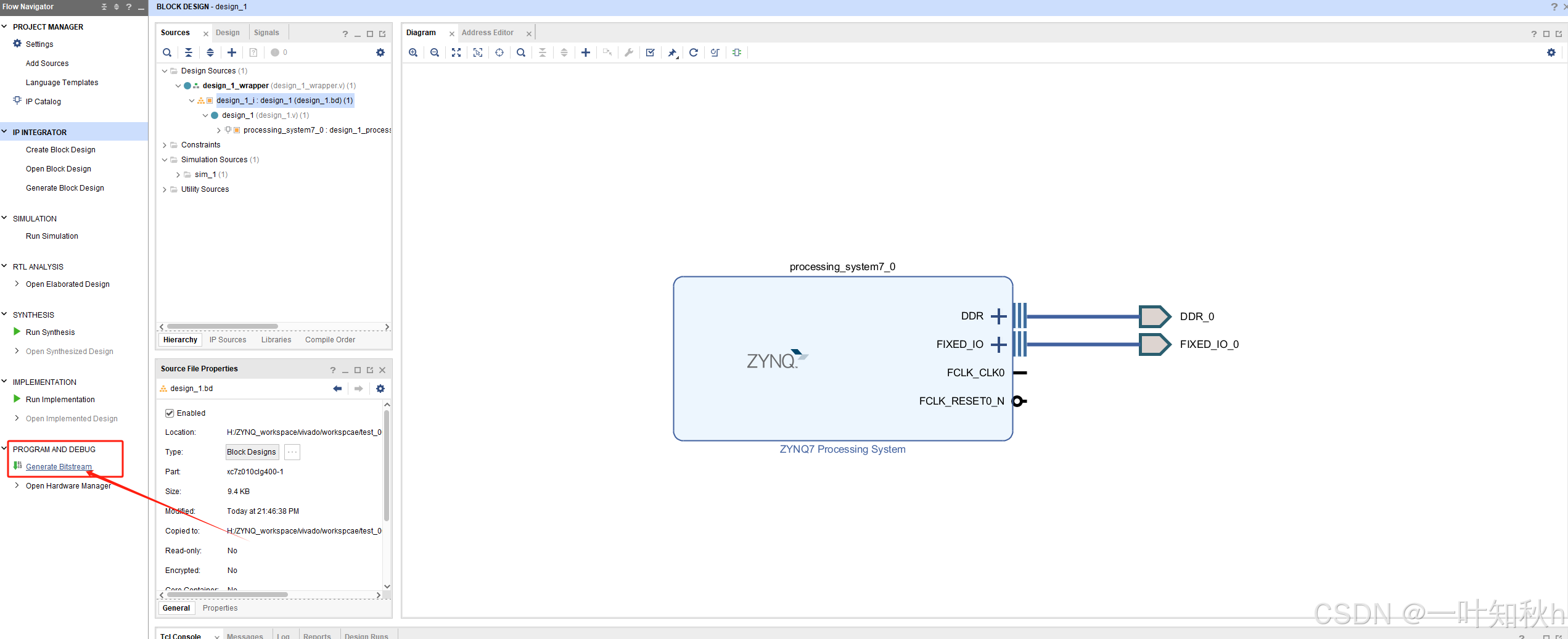Click the green IP block icon
Screen dimensions: 1568x639
(737, 52)
